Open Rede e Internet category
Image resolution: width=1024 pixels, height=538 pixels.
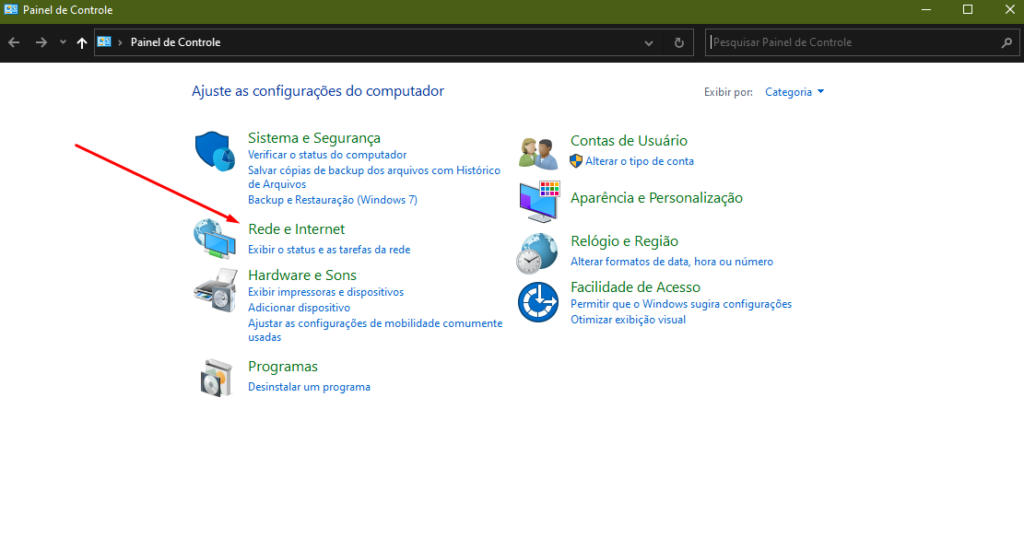click(296, 229)
